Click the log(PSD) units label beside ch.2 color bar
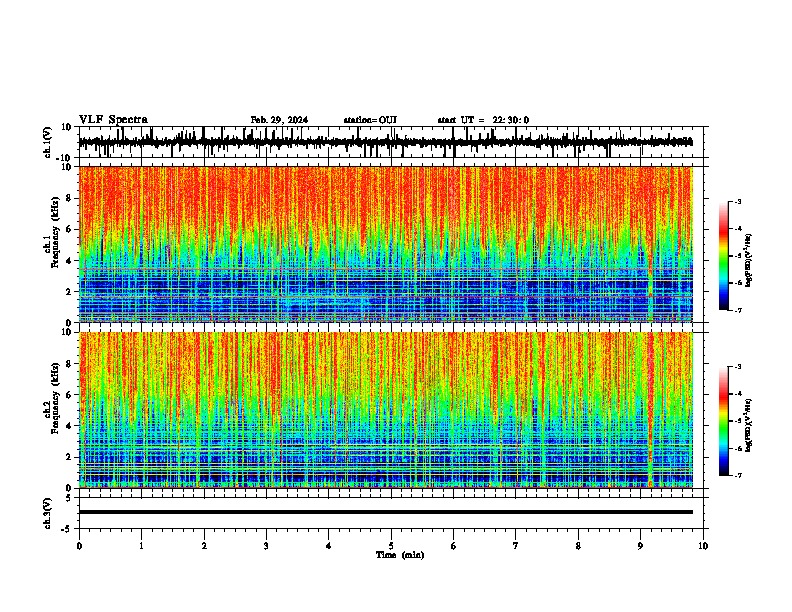 [748, 426]
